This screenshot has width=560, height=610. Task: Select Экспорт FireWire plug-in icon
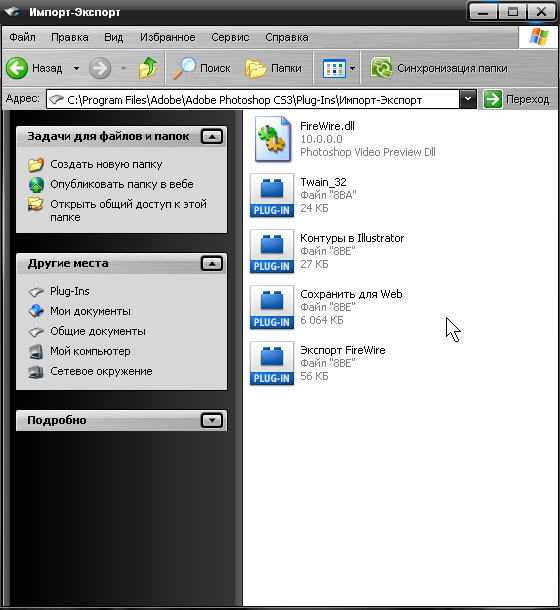pyautogui.click(x=272, y=363)
